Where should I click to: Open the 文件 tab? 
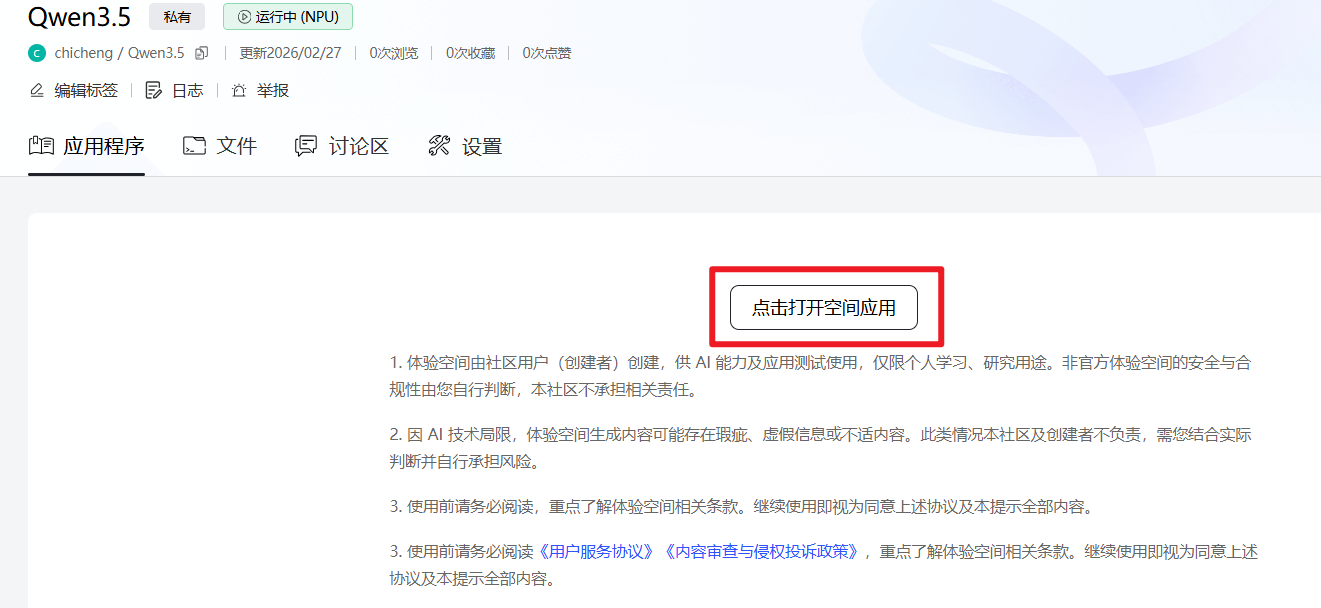(x=220, y=146)
